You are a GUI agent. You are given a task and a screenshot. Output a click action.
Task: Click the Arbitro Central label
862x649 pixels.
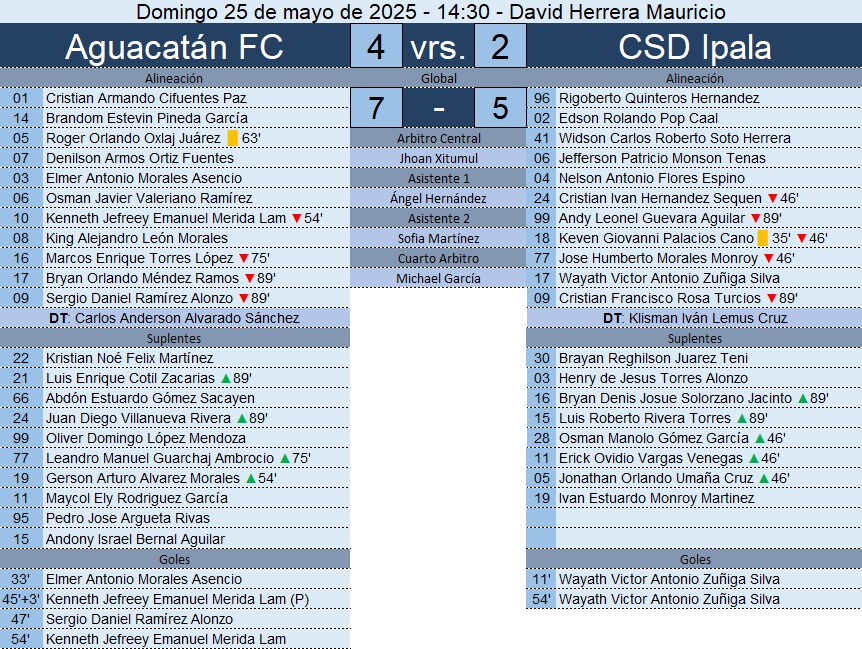438,138
